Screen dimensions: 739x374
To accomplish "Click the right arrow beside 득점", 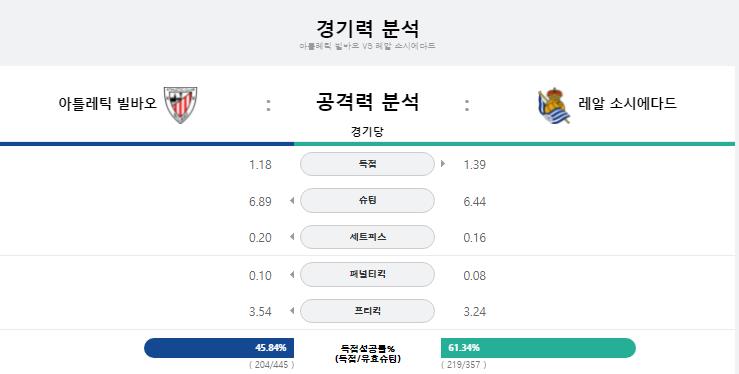I will pos(443,164).
